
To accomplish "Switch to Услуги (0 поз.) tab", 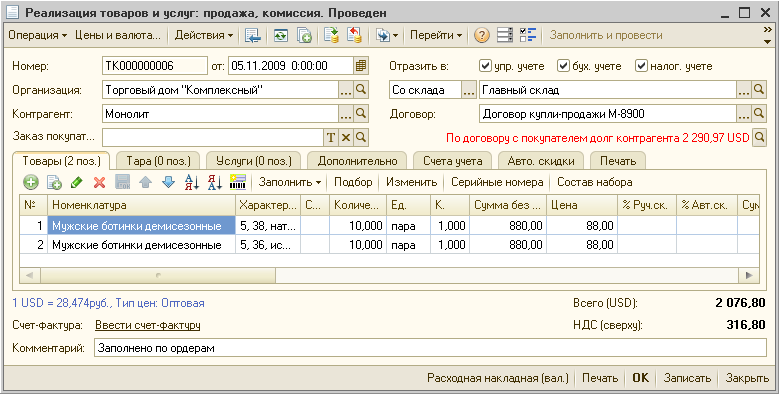I will [254, 161].
